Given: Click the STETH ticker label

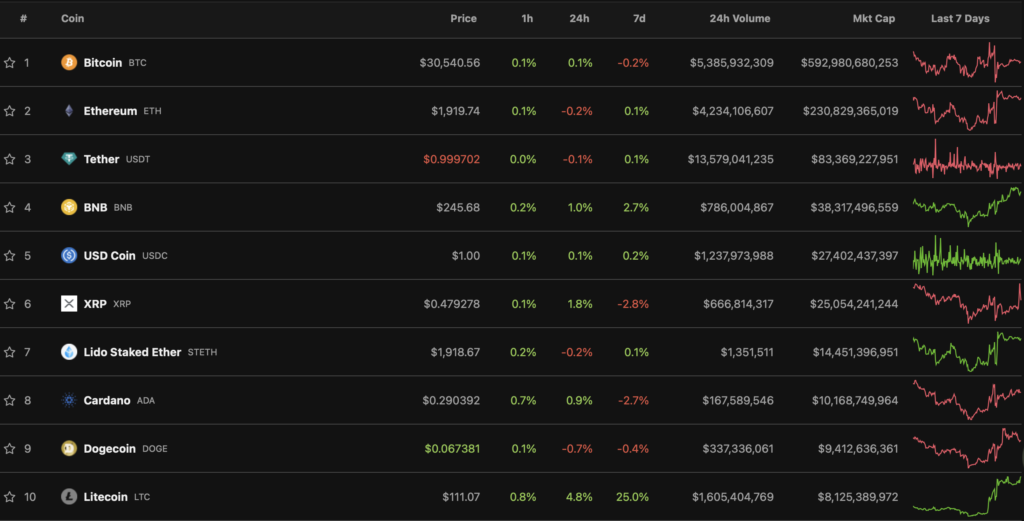Looking at the screenshot, I should pyautogui.click(x=202, y=353).
